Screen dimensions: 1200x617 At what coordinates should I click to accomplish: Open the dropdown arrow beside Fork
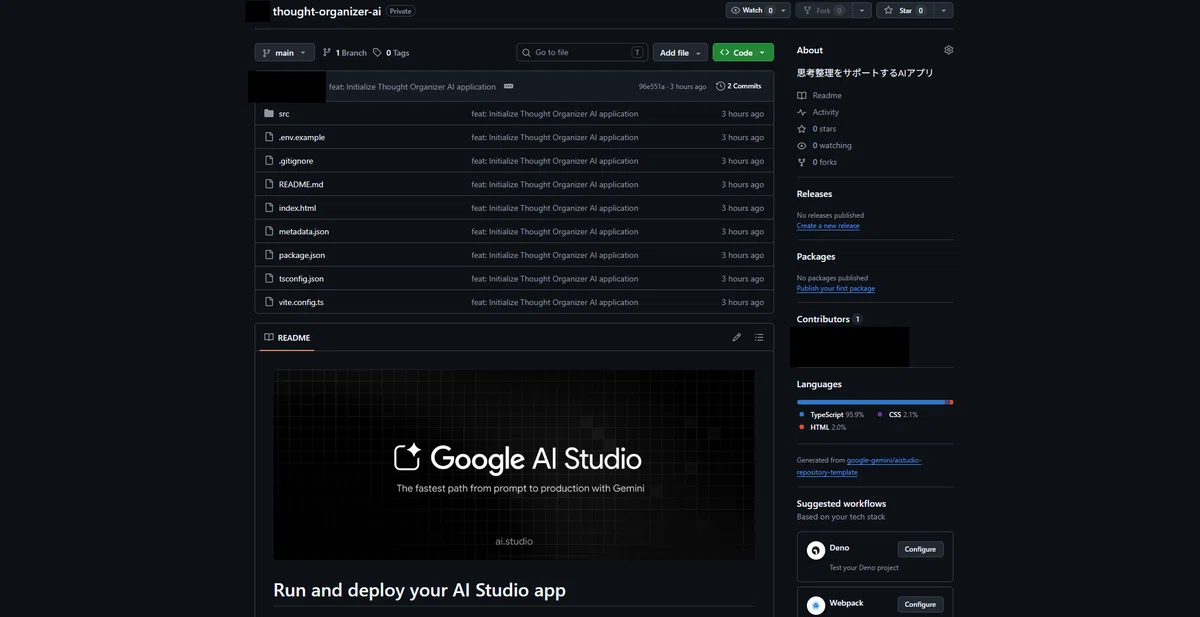click(x=861, y=10)
